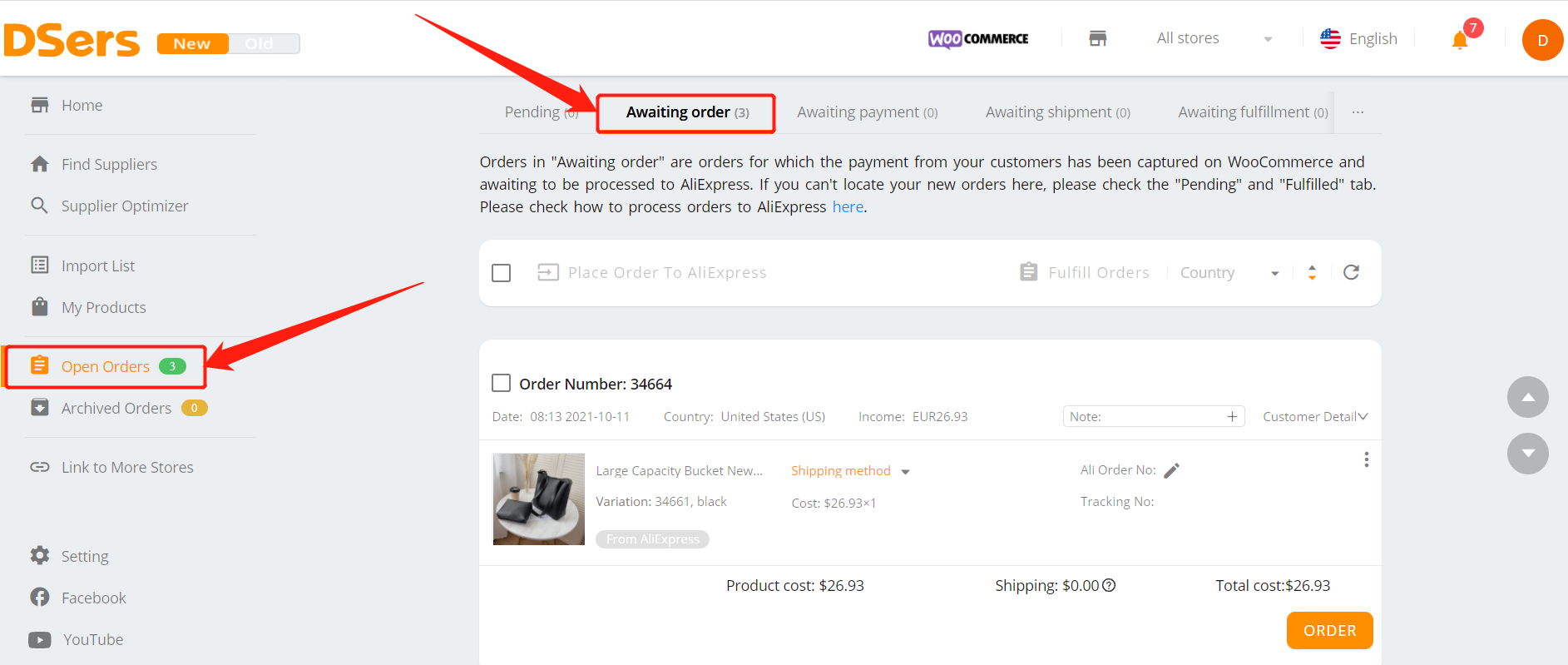Click the scroll-to-bottom round button
The image size is (1568, 665).
pos(1528,454)
